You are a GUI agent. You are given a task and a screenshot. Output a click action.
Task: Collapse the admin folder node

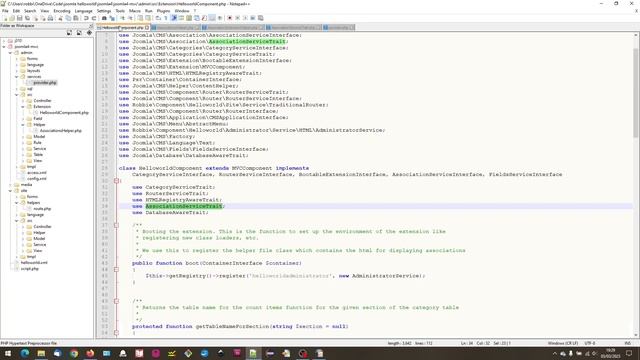click(10, 53)
